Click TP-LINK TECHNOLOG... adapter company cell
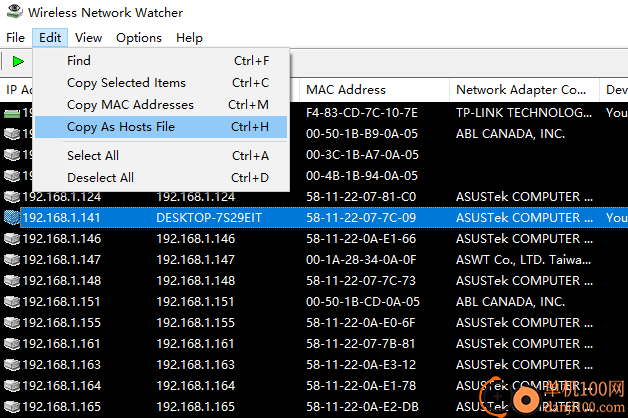This screenshot has height=418, width=628. coord(524,113)
